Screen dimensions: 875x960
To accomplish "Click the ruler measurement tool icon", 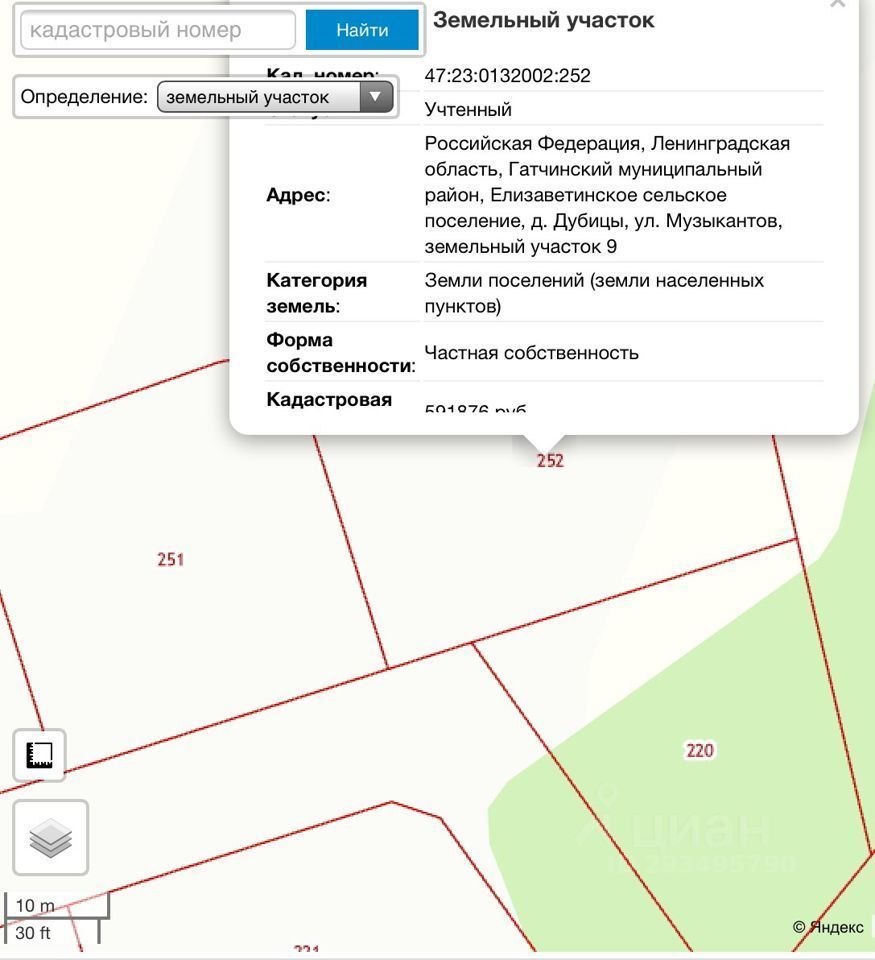I will pyautogui.click(x=39, y=755).
